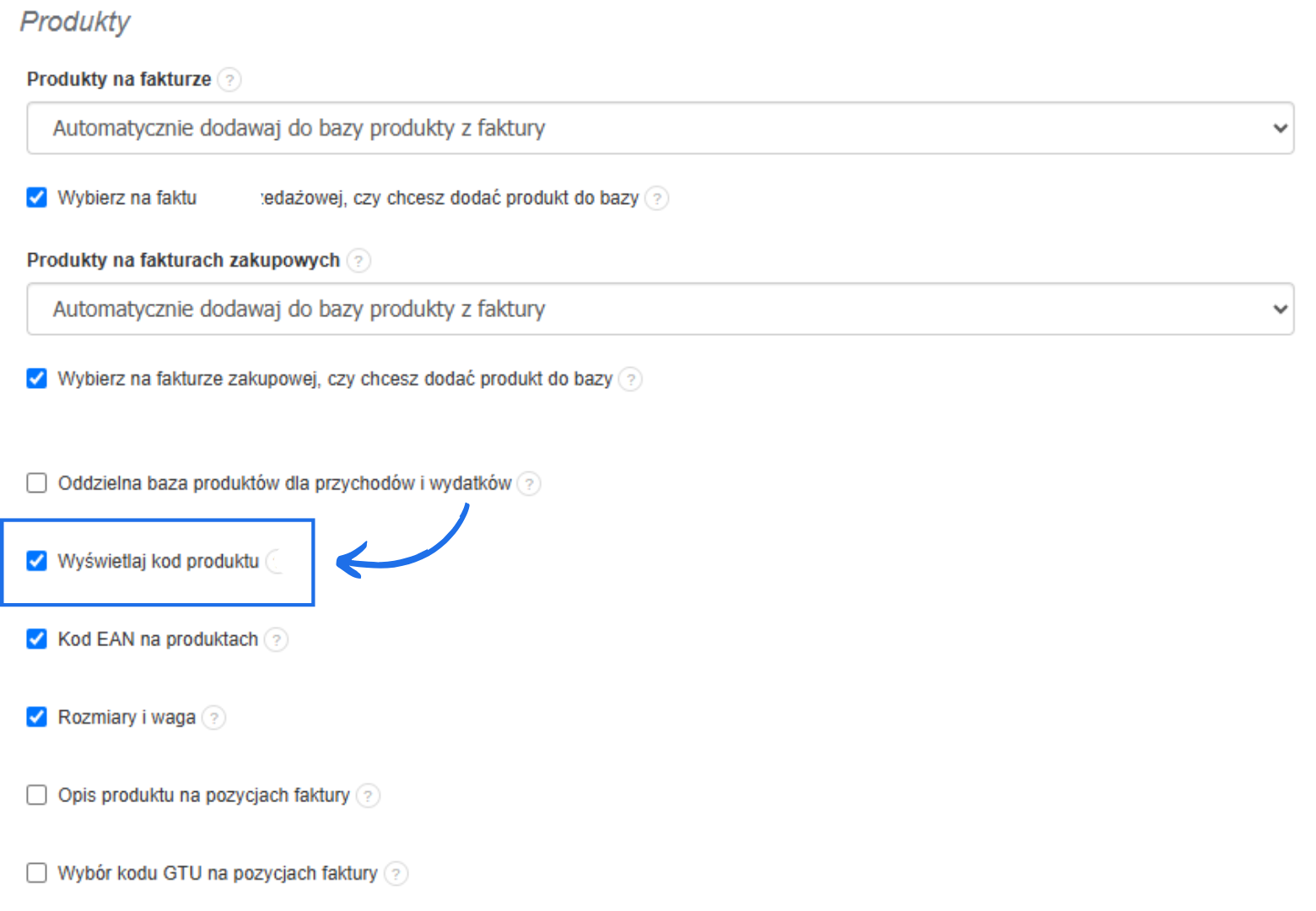Open help for Rozmiary i waga option
This screenshot has height=911, width=1316.
[214, 717]
